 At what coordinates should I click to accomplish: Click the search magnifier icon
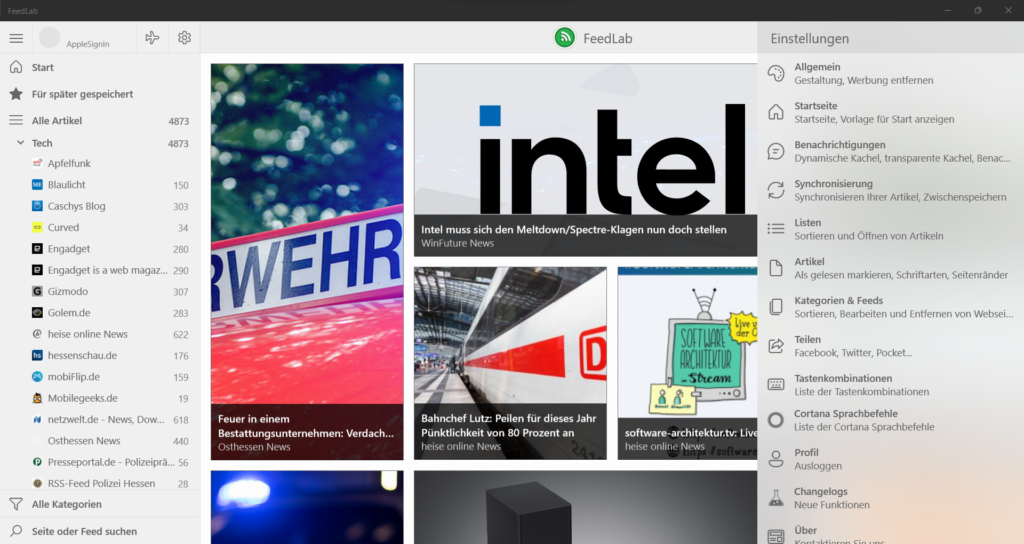click(16, 531)
